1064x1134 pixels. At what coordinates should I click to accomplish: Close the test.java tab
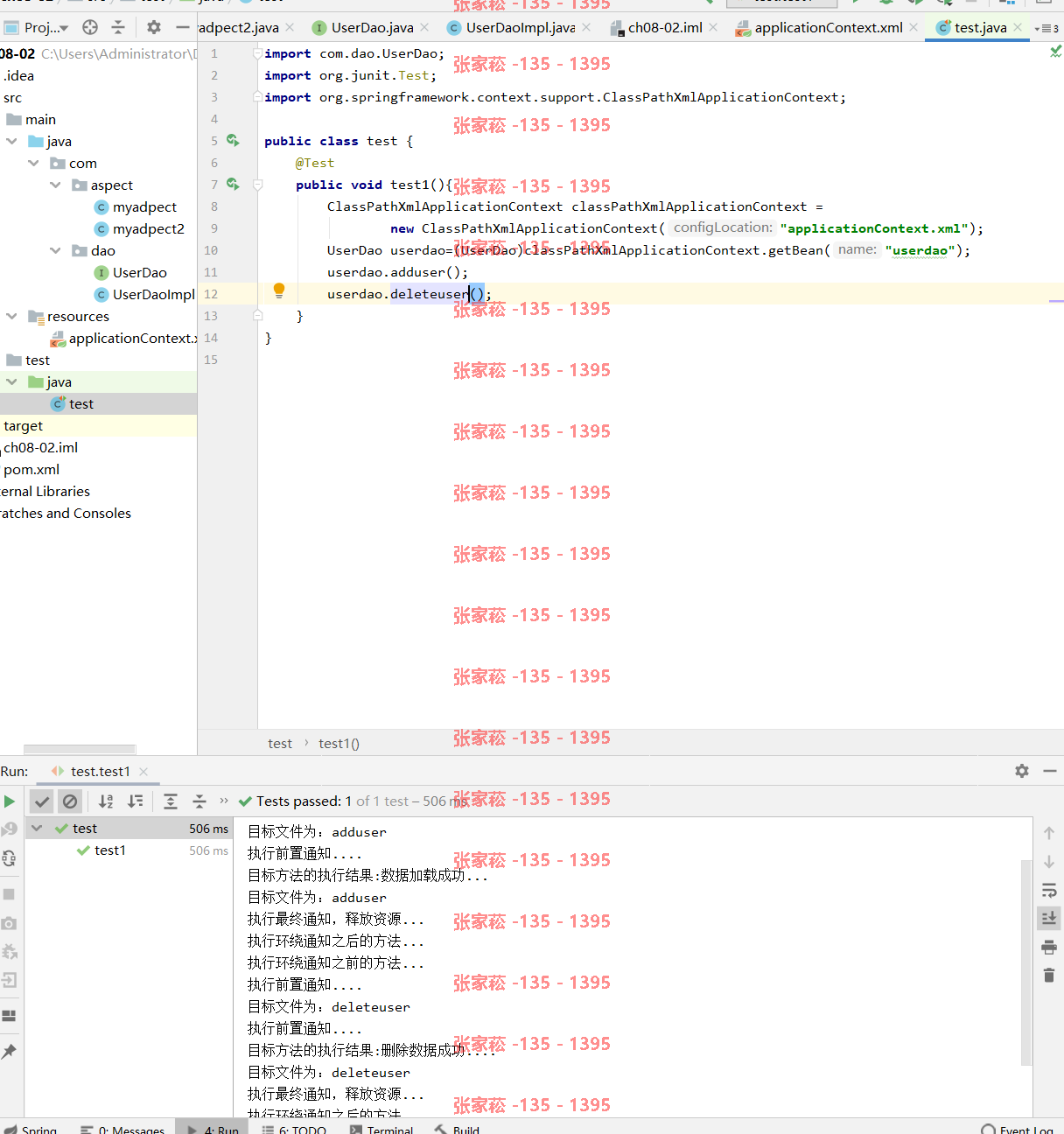point(1018,28)
